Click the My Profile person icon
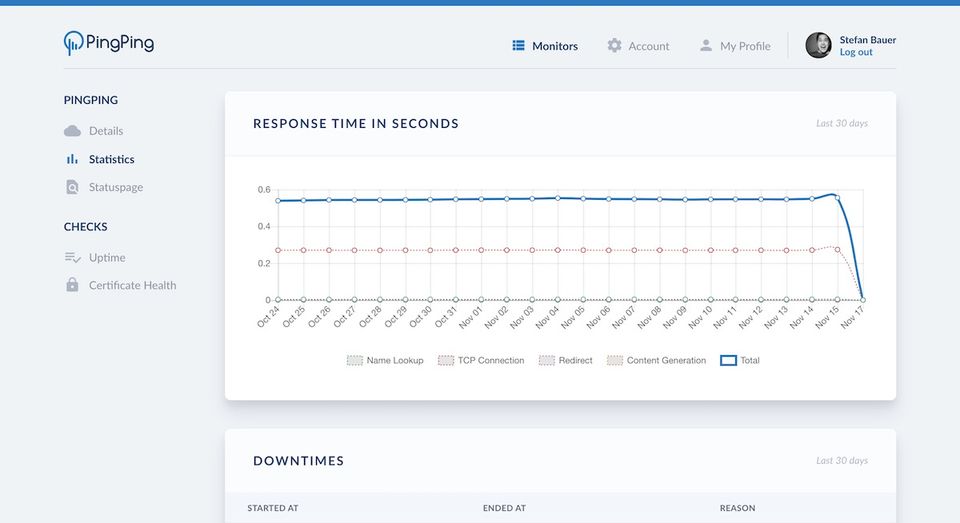This screenshot has width=960, height=523. coord(706,46)
